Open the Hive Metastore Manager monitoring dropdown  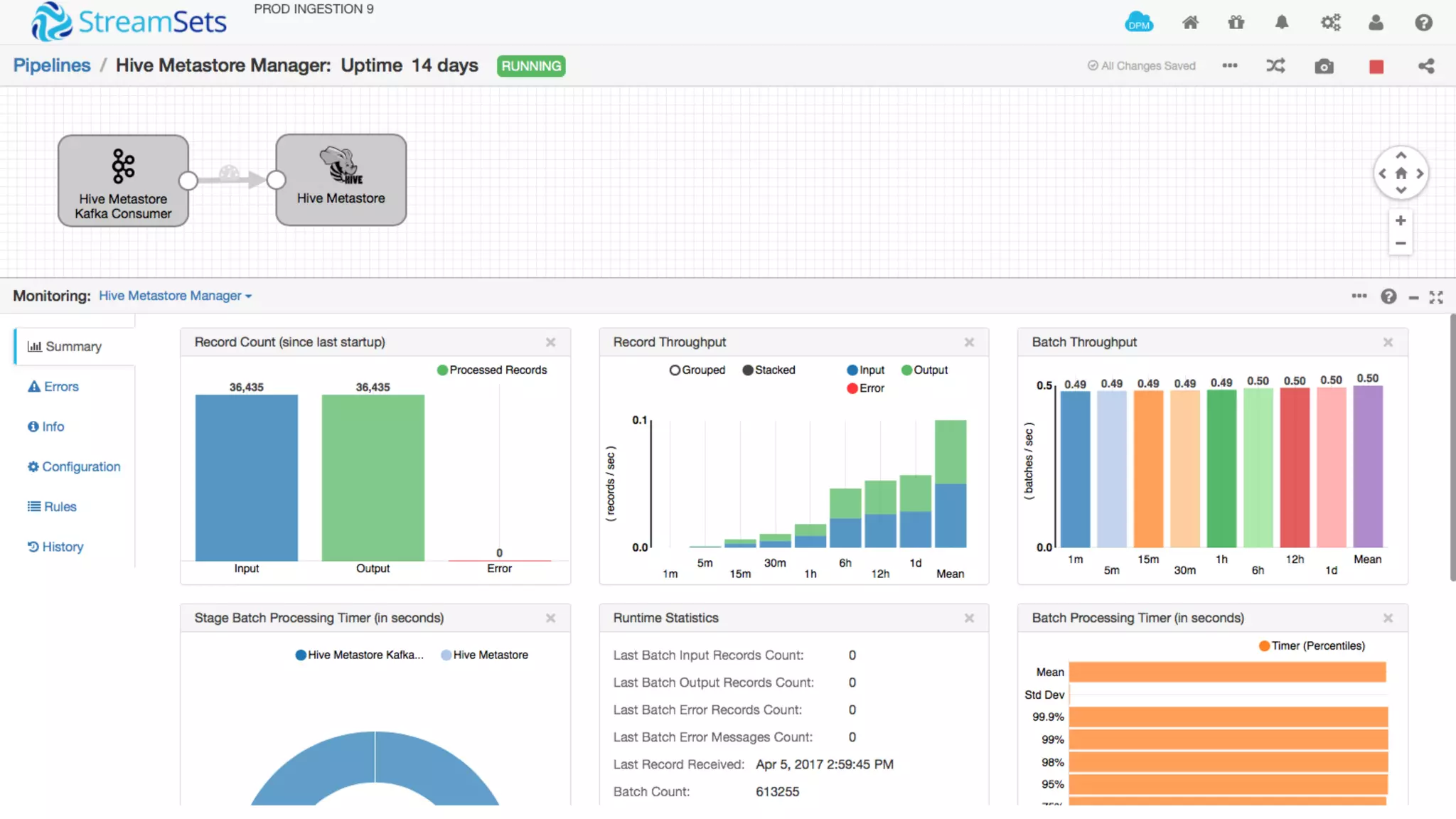click(175, 296)
